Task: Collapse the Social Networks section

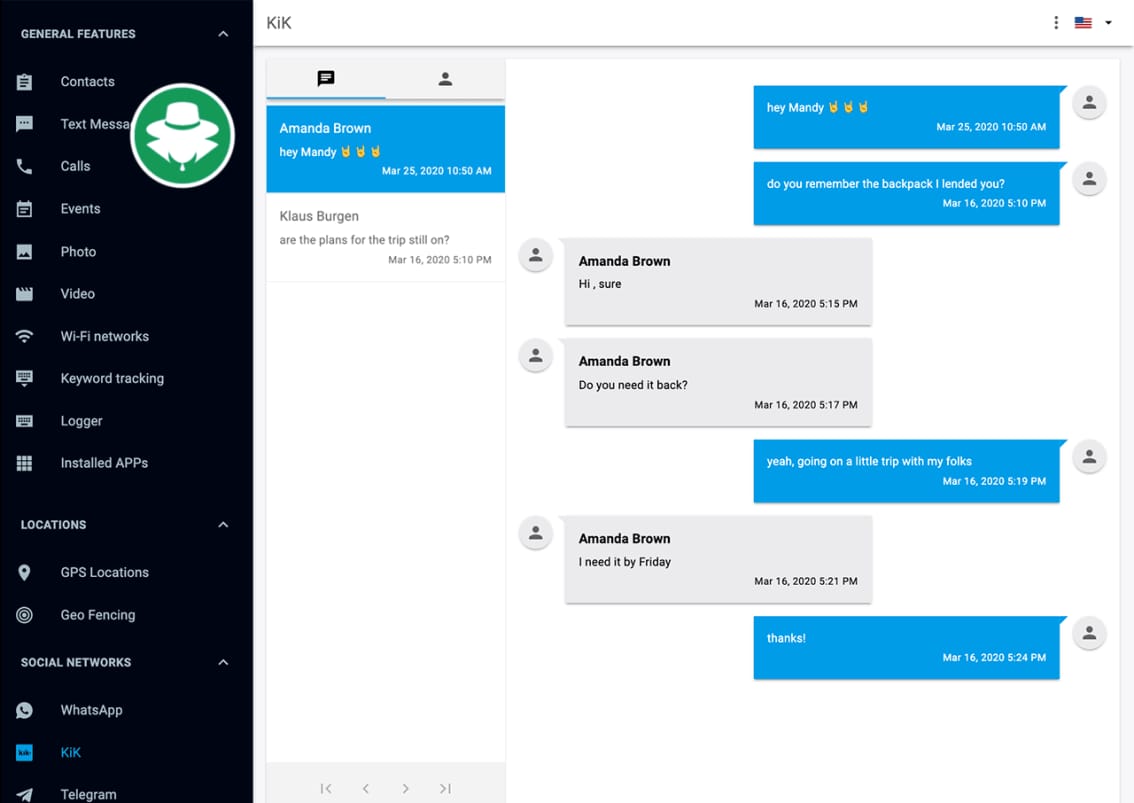Action: pos(223,662)
